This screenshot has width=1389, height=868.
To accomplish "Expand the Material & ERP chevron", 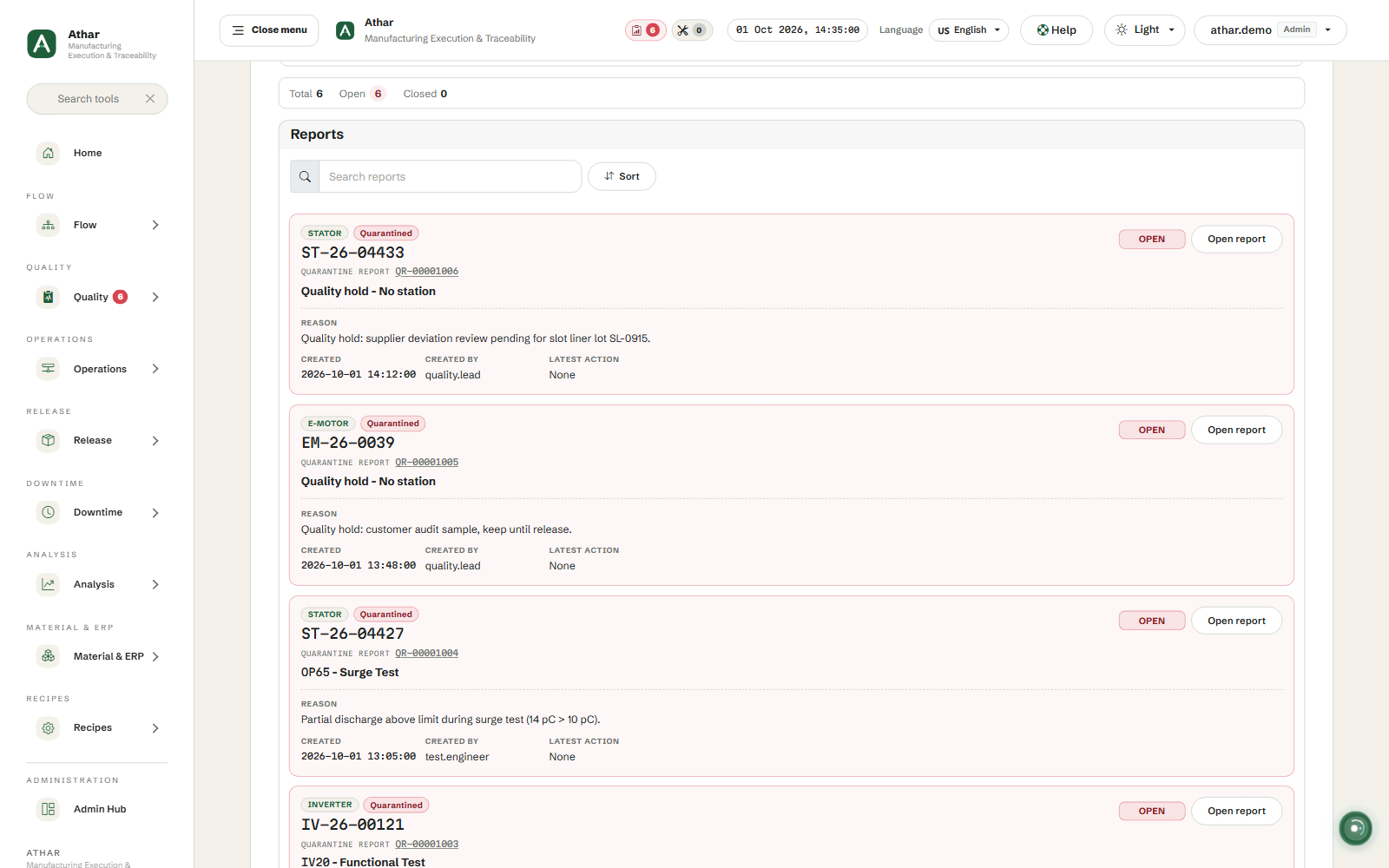I will [155, 656].
